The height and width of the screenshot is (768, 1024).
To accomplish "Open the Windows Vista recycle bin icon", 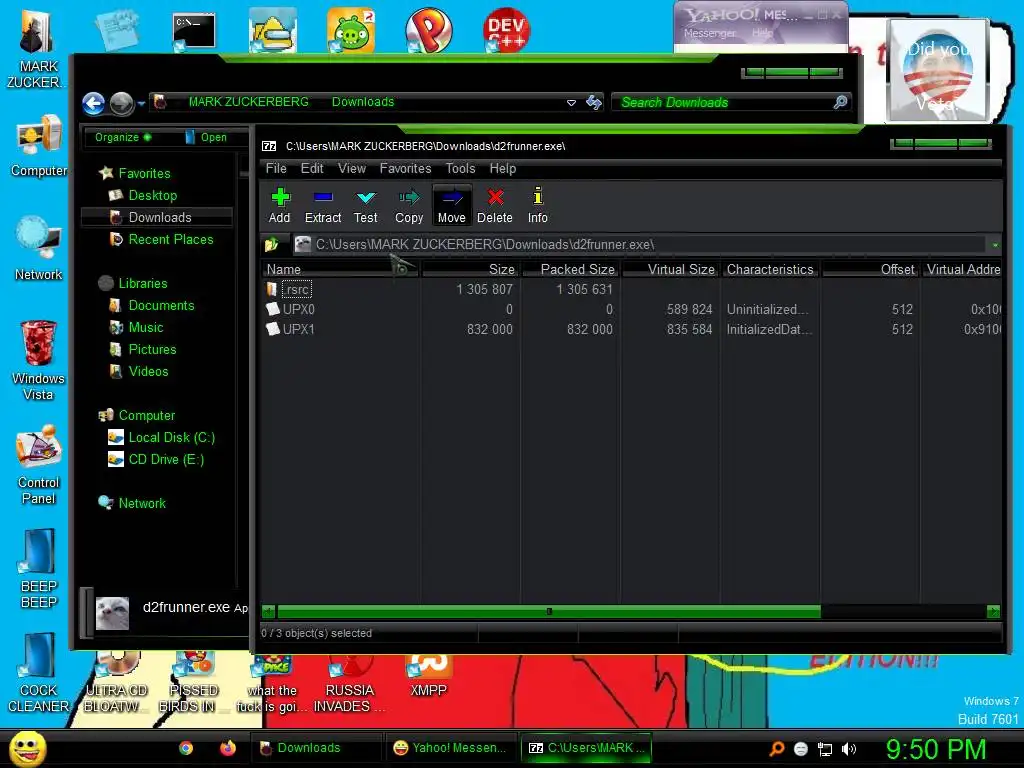I will click(39, 360).
